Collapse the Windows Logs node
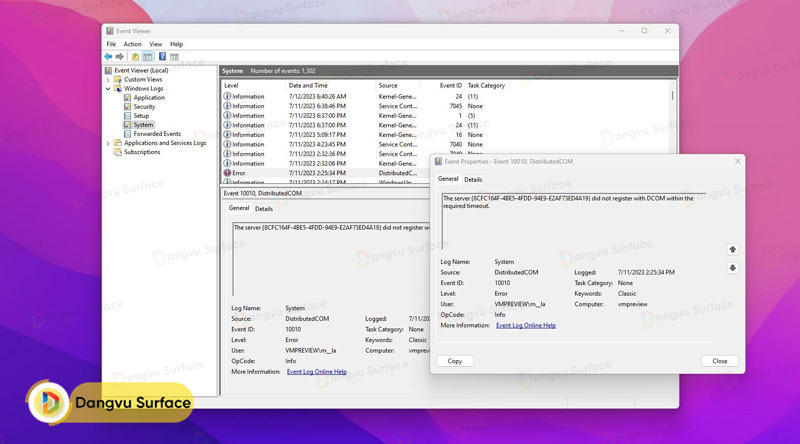The height and width of the screenshot is (444, 800). pyautogui.click(x=108, y=89)
